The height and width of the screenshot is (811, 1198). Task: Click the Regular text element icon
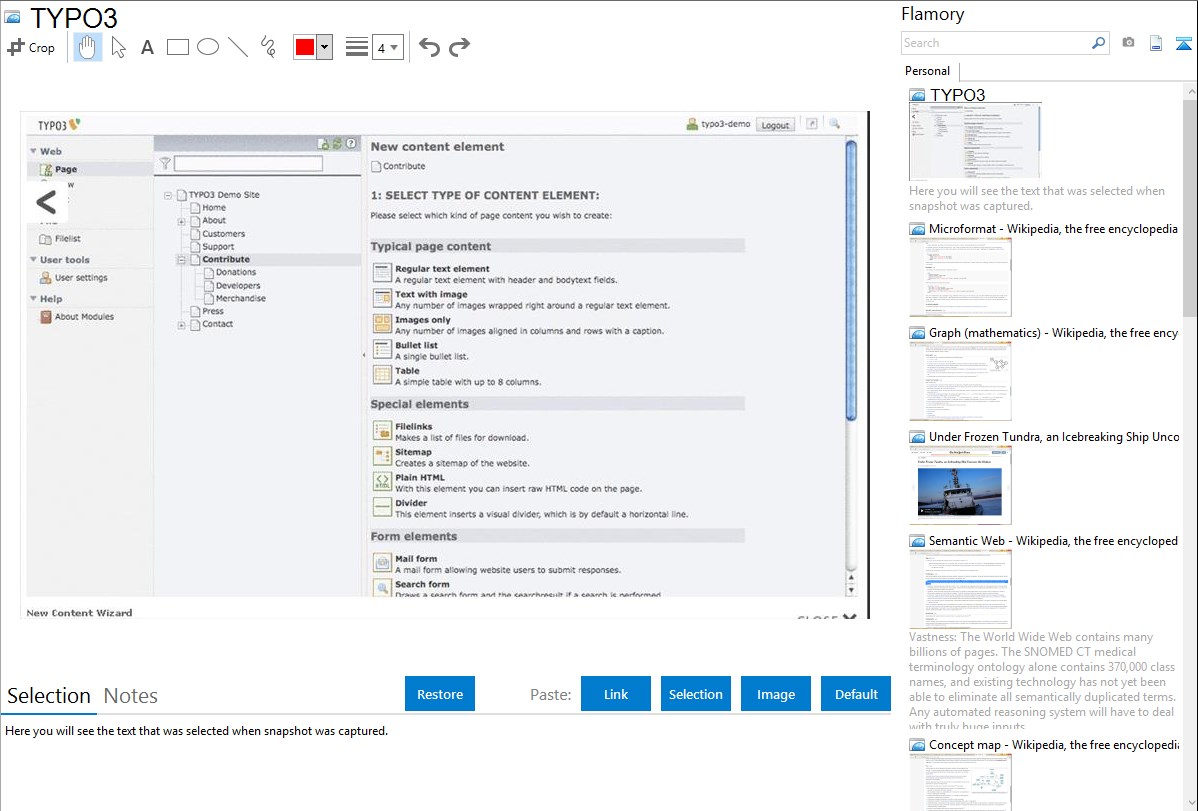click(382, 272)
